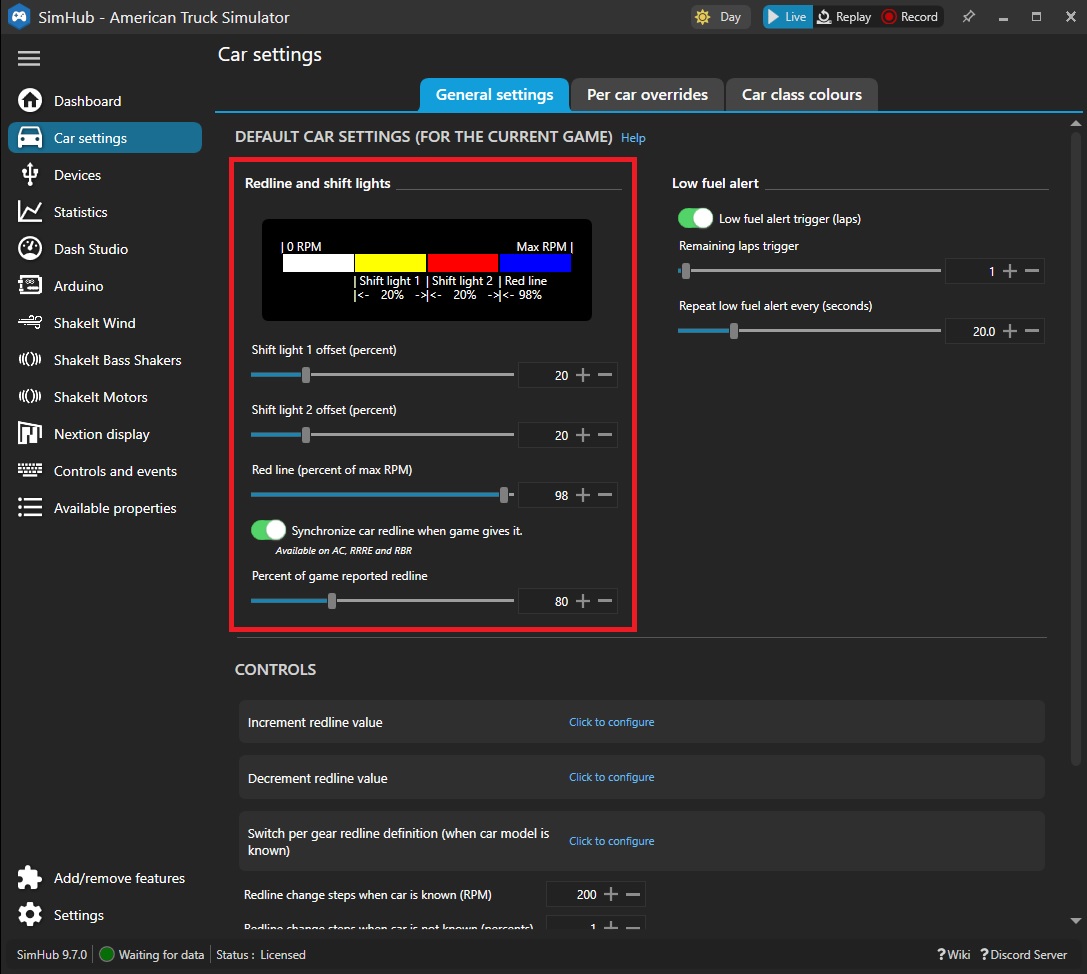Screen dimensions: 1087x974
Task: Decrease Shift light 2 offset with minus
Action: [x=605, y=435]
